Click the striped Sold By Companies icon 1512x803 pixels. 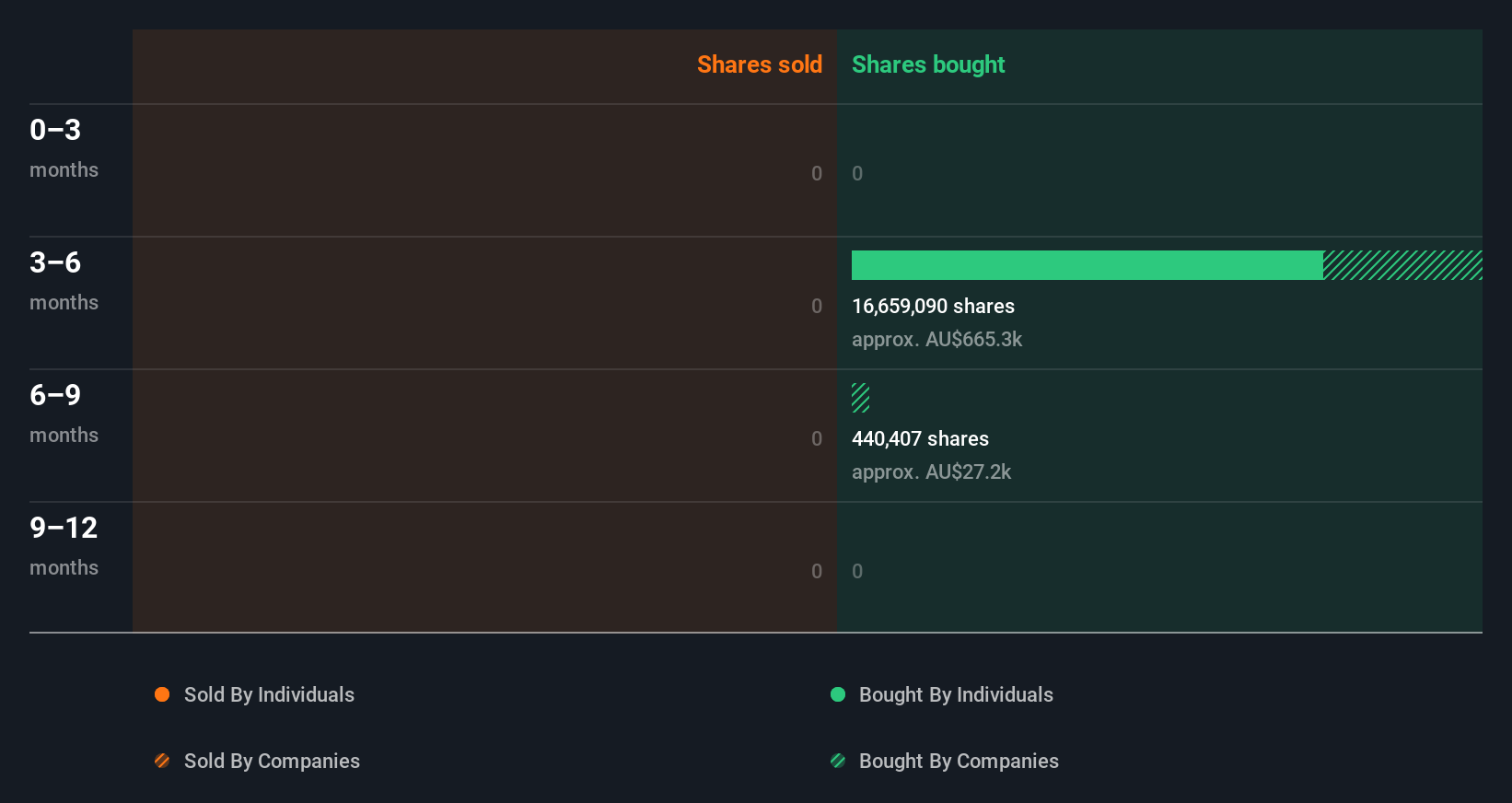[162, 761]
